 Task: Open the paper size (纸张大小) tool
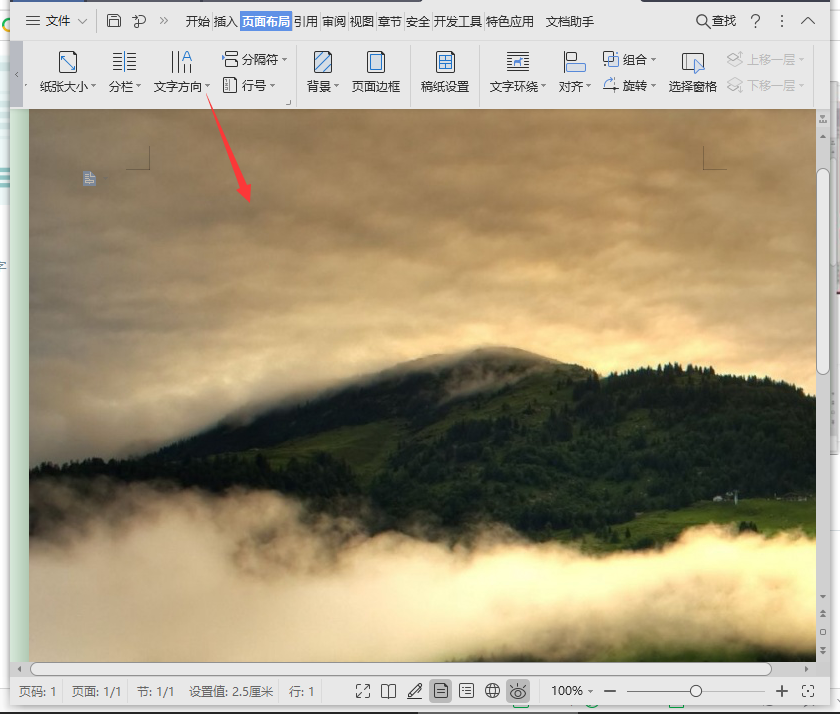[x=68, y=71]
